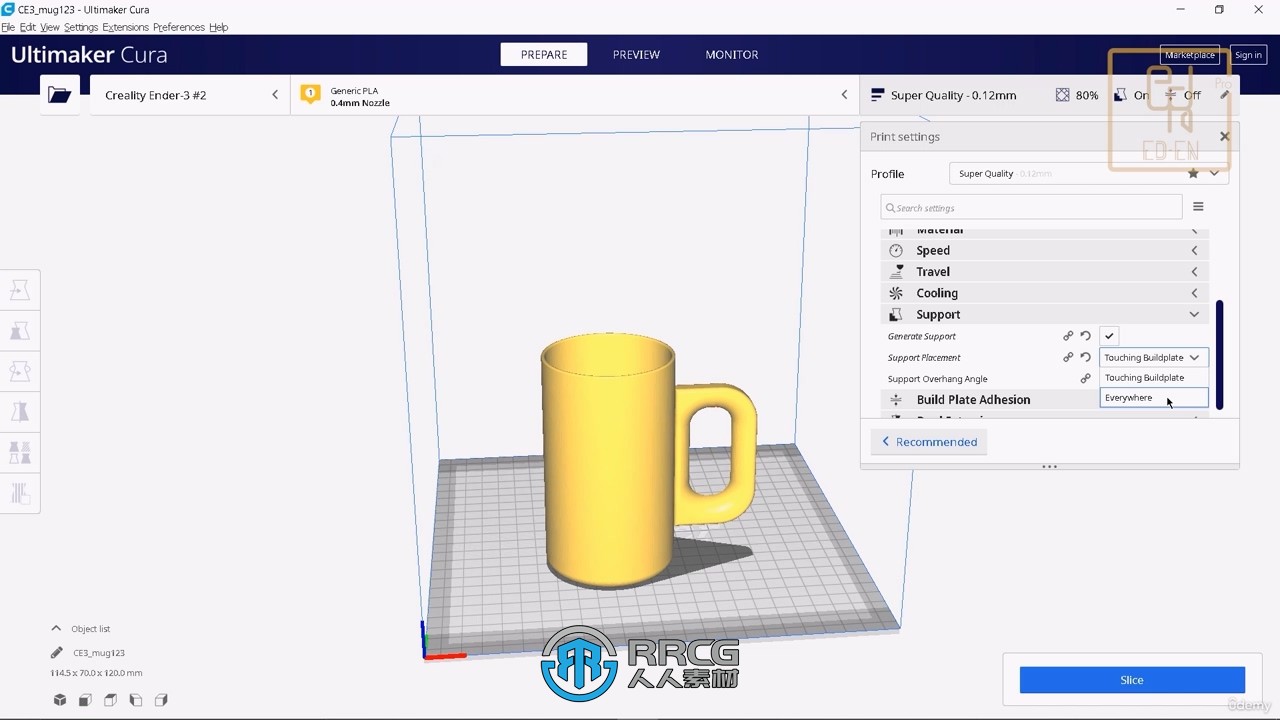Image resolution: width=1280 pixels, height=720 pixels.
Task: Click the print settings vertical scrollbar
Action: click(x=1219, y=355)
